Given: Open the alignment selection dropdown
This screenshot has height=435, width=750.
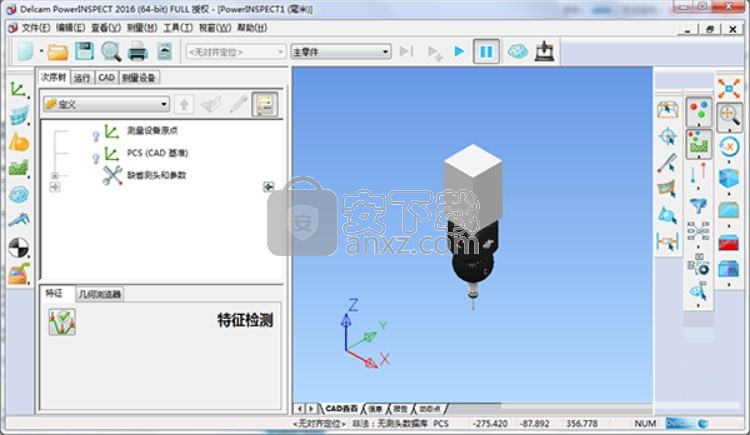Looking at the screenshot, I should click(235, 51).
